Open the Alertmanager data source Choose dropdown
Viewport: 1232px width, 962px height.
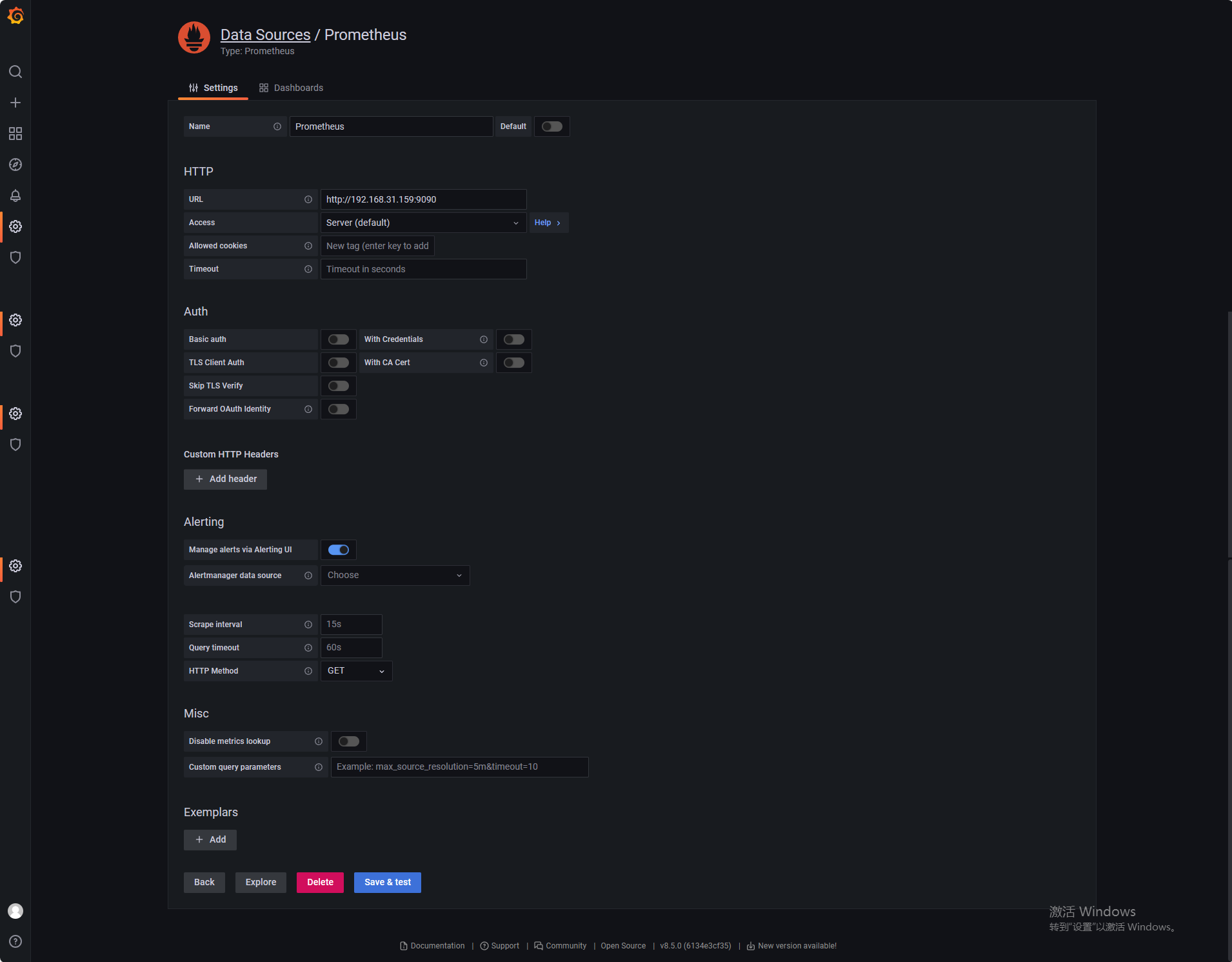(395, 576)
